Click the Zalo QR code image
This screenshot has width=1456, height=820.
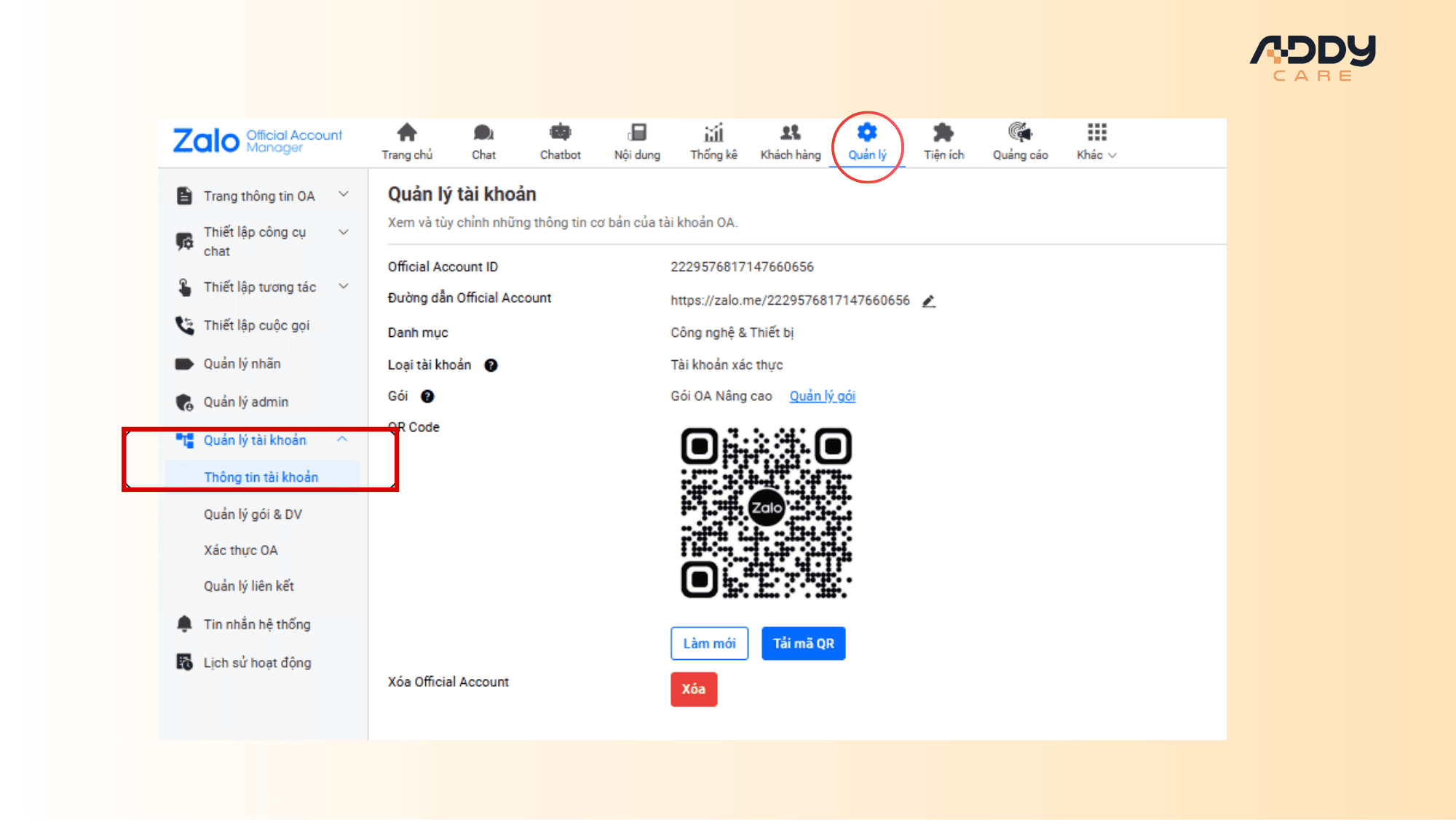(766, 513)
